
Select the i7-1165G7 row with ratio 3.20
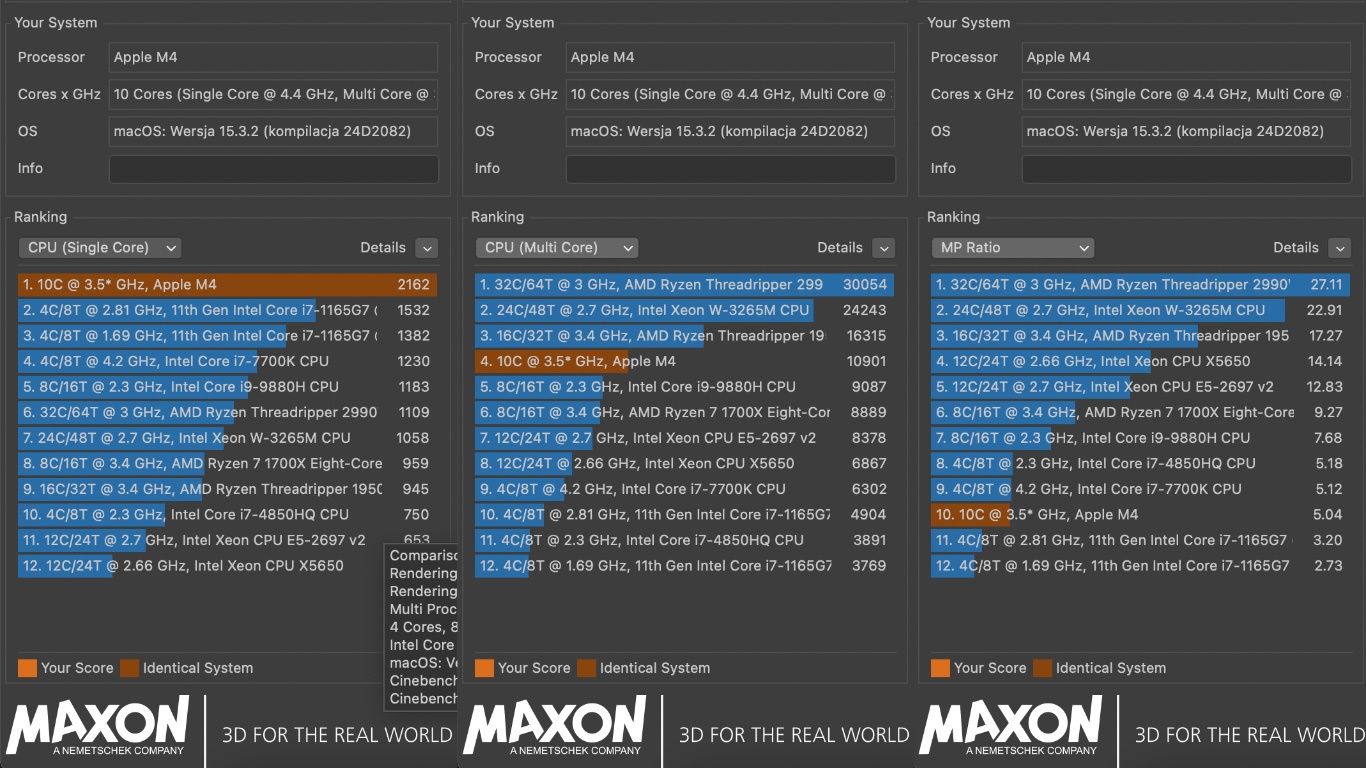1140,540
